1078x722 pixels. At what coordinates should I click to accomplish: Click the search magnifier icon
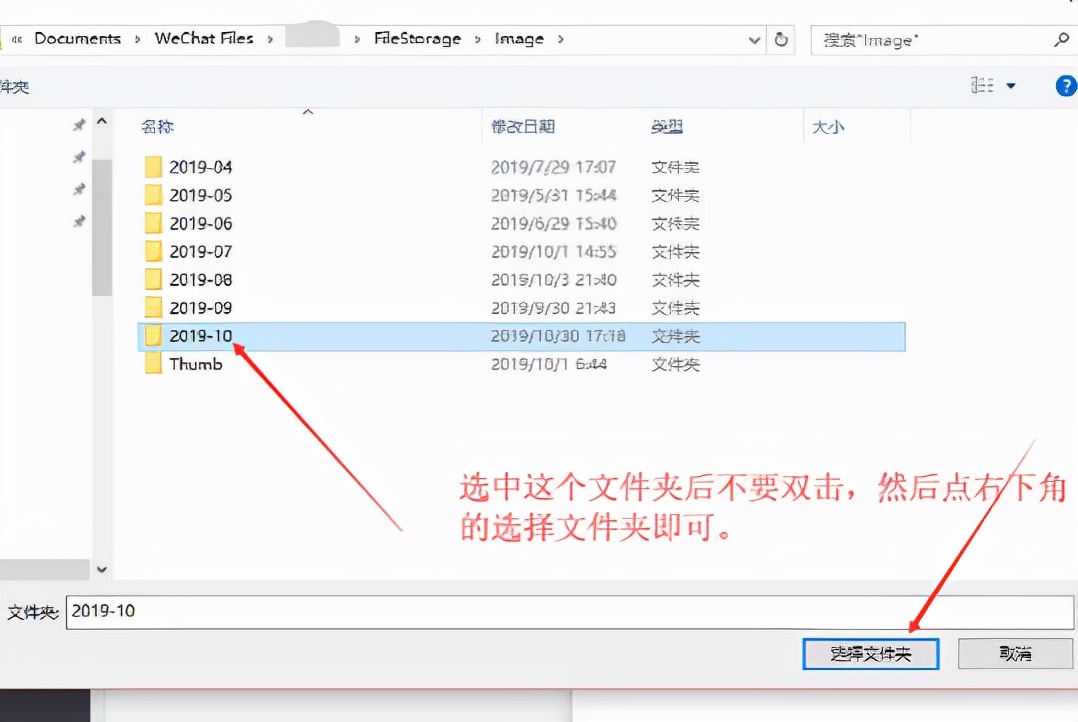click(x=1061, y=40)
